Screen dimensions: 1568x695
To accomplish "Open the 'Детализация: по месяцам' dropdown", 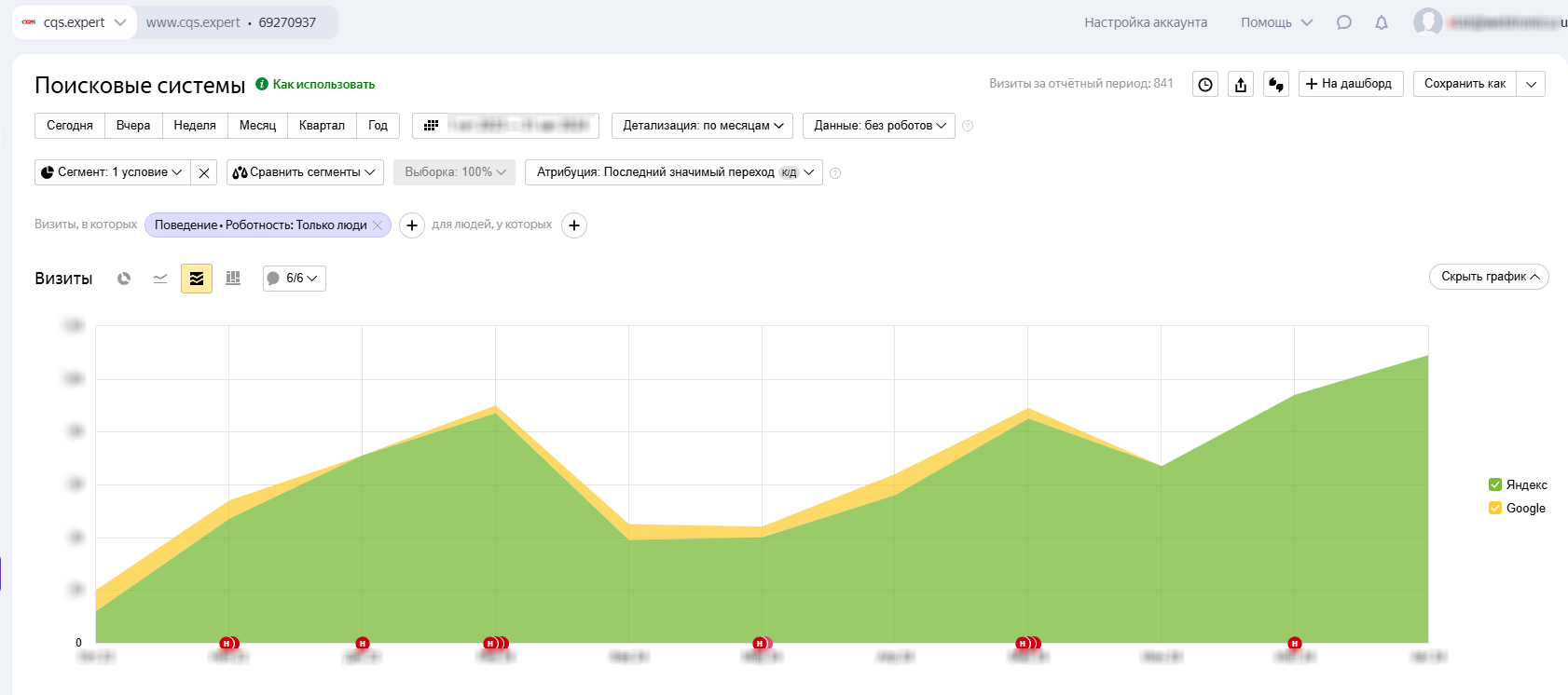I will click(702, 126).
